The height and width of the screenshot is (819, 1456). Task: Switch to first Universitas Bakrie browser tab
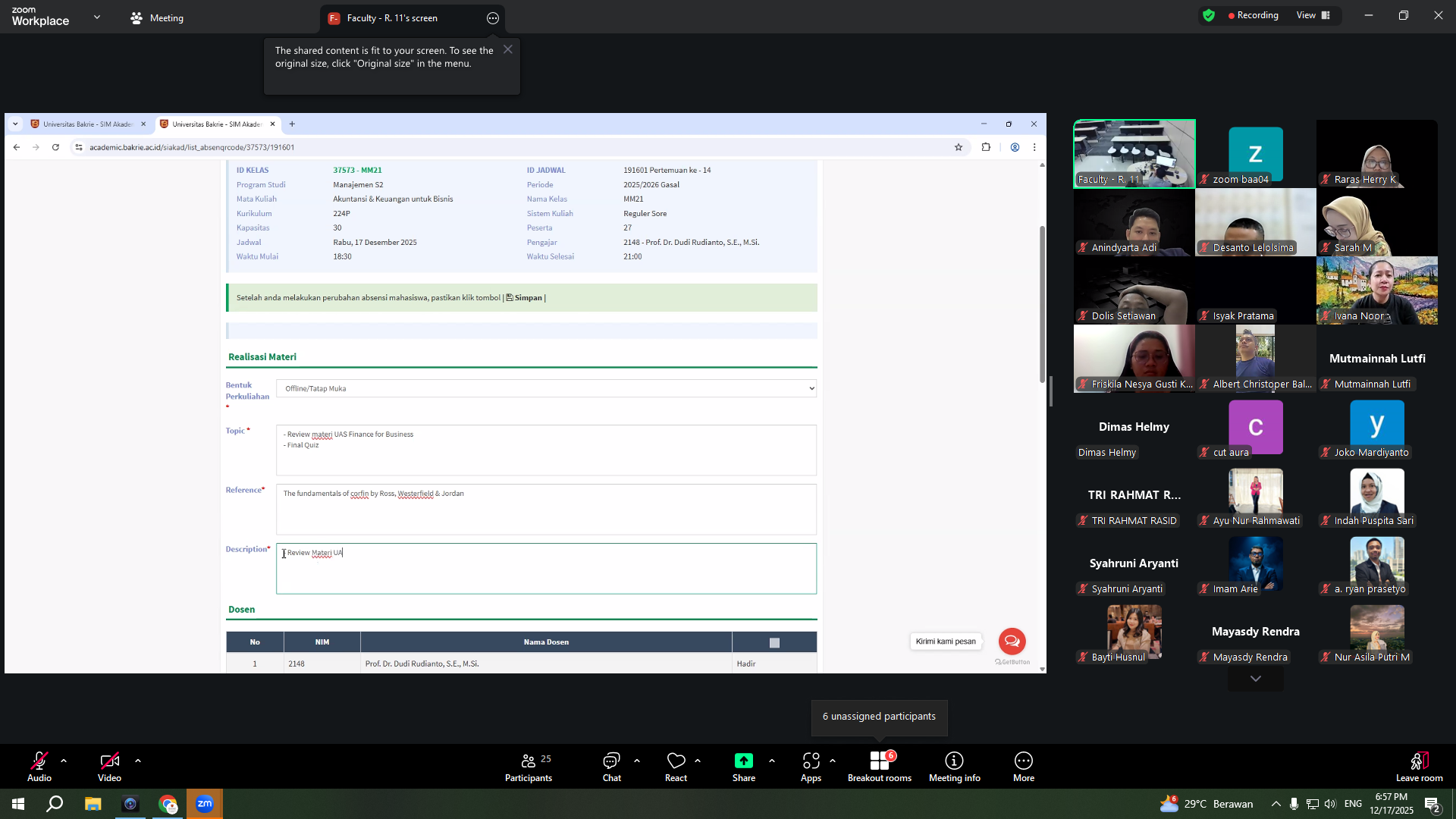[86, 124]
